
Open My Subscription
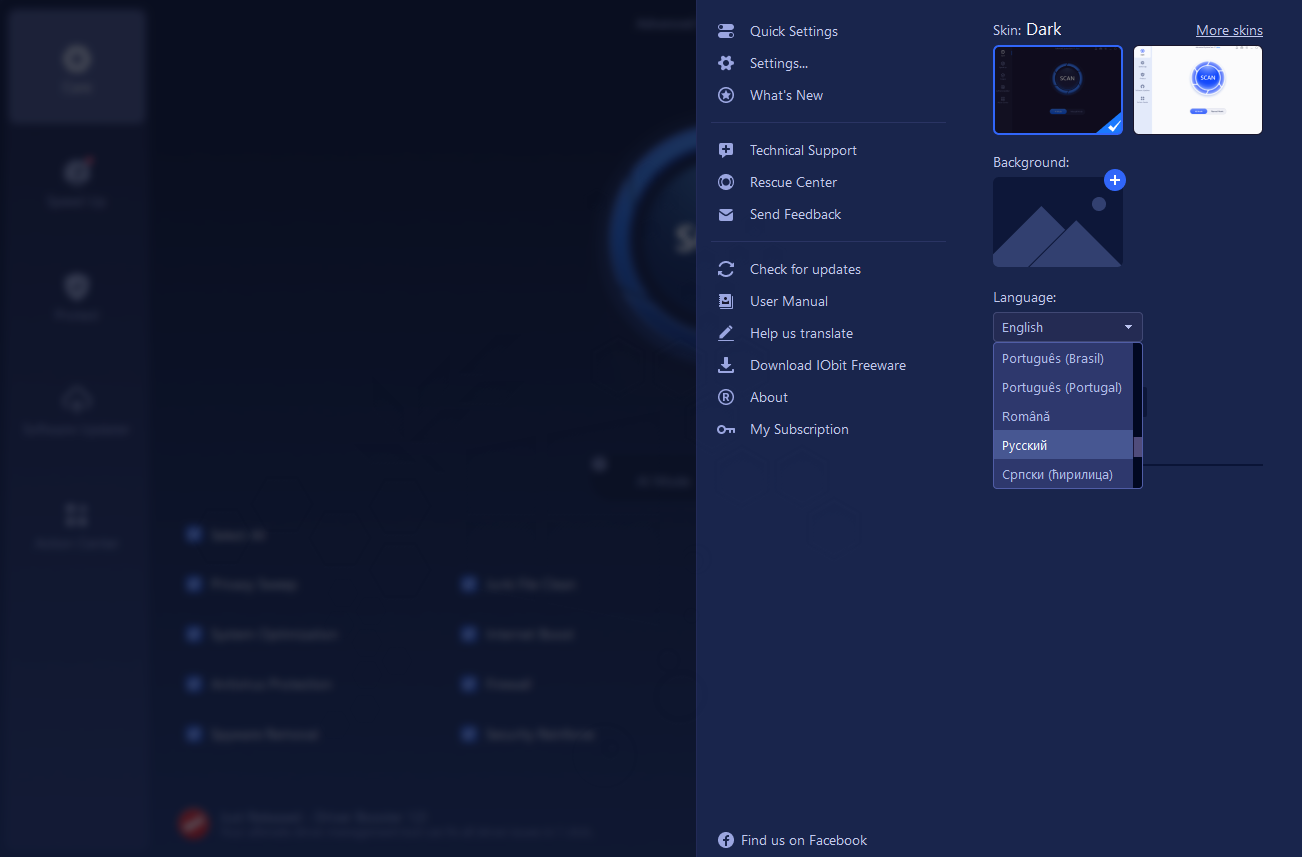point(799,429)
